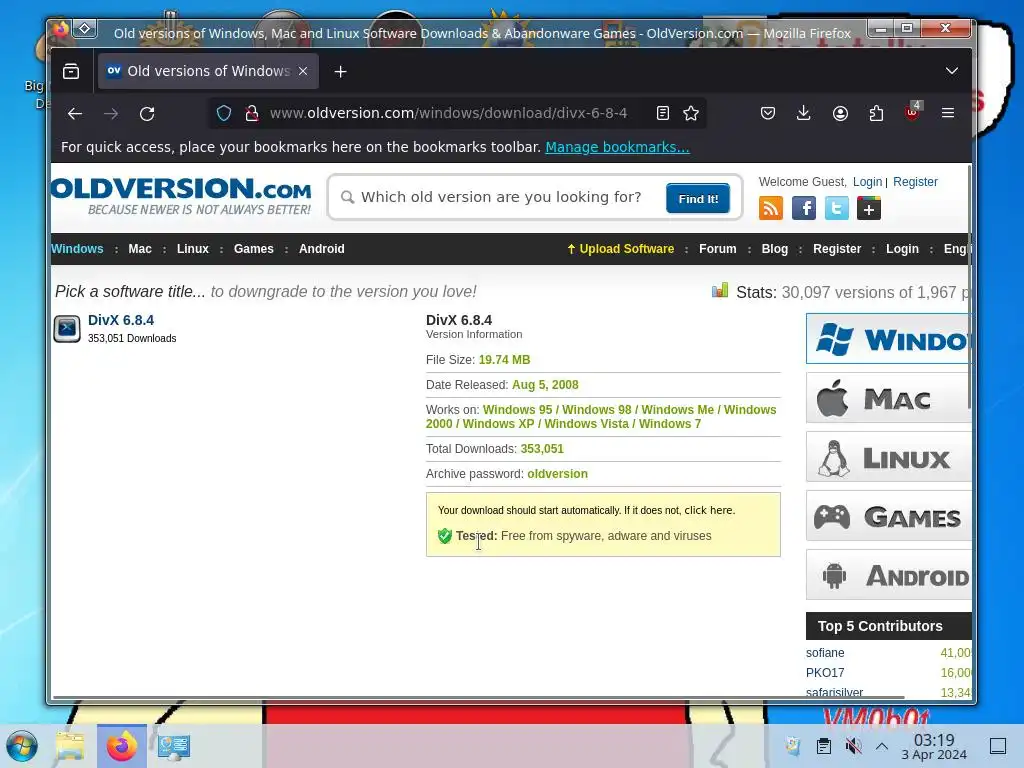Expand hidden tray icons chevron
The image size is (1024, 768).
882,746
